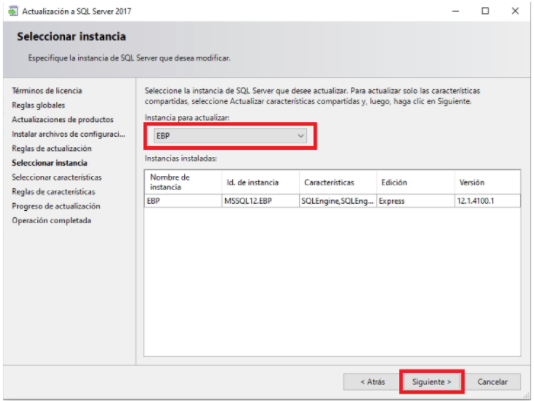Viewport: 534px width, 401px height.
Task: Select the 'Términos de licencia' step
Action: click(47, 91)
